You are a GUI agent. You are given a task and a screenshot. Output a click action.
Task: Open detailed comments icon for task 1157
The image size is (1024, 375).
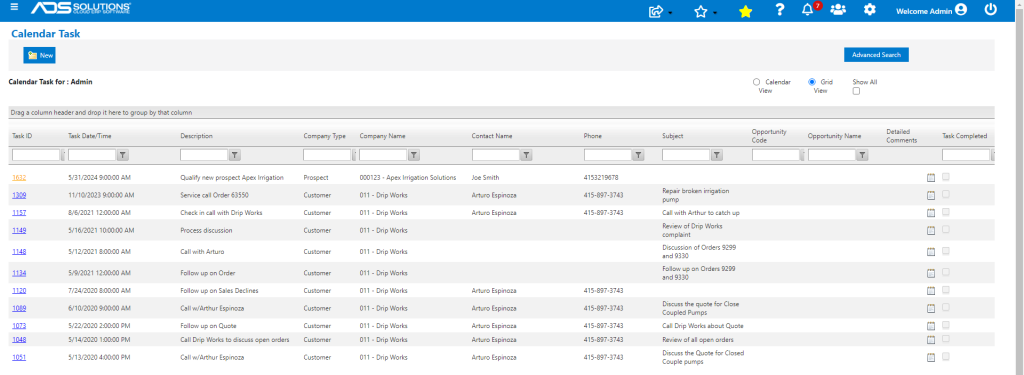point(931,213)
